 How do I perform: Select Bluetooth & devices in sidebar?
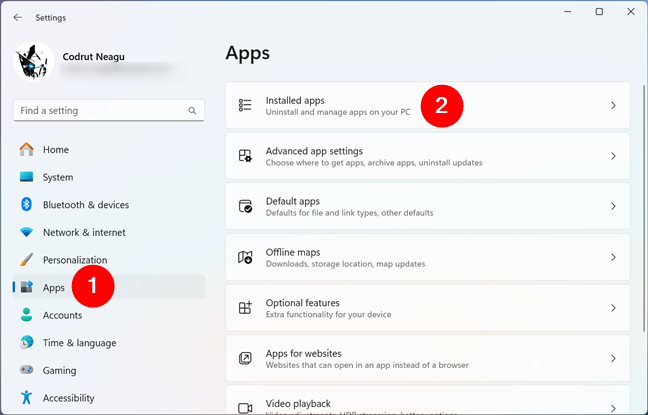coord(85,205)
